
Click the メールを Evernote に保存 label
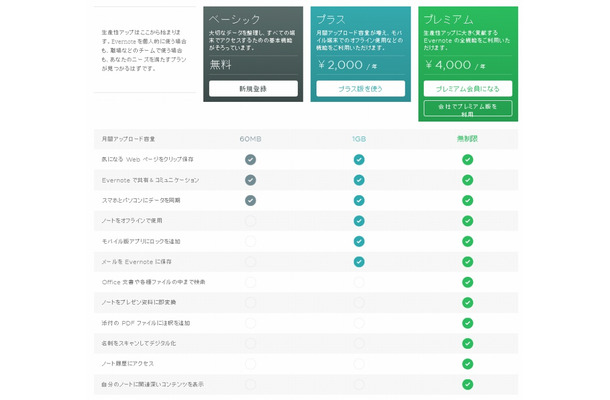(x=137, y=261)
